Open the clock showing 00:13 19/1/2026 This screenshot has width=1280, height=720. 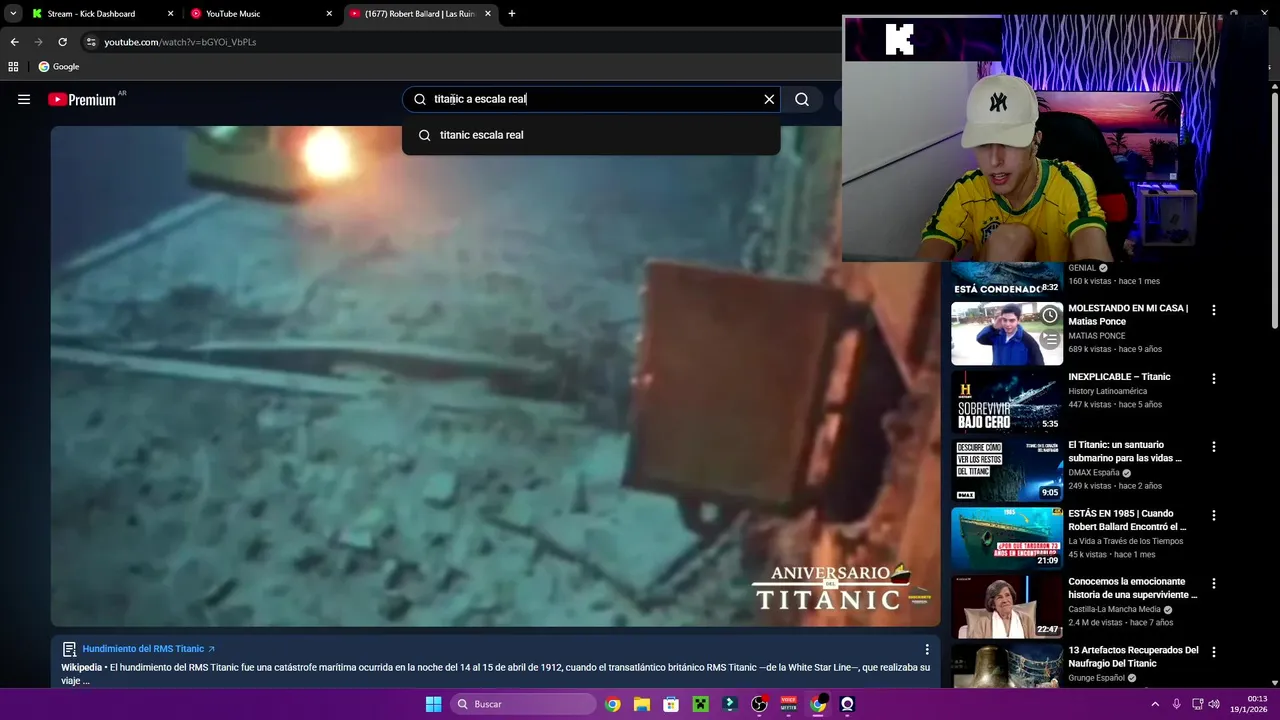[x=1250, y=704]
